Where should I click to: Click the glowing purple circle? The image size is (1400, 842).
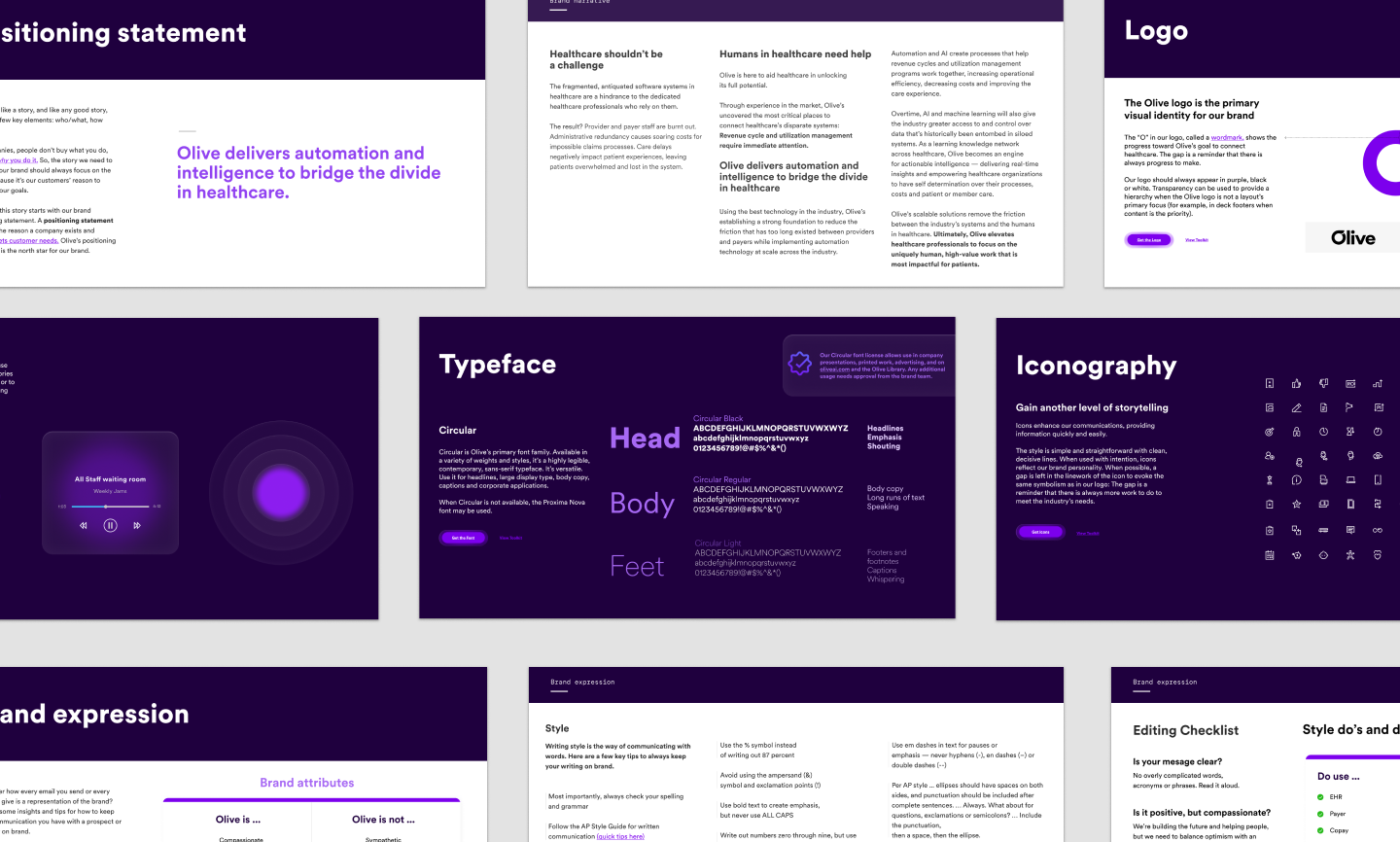[281, 491]
